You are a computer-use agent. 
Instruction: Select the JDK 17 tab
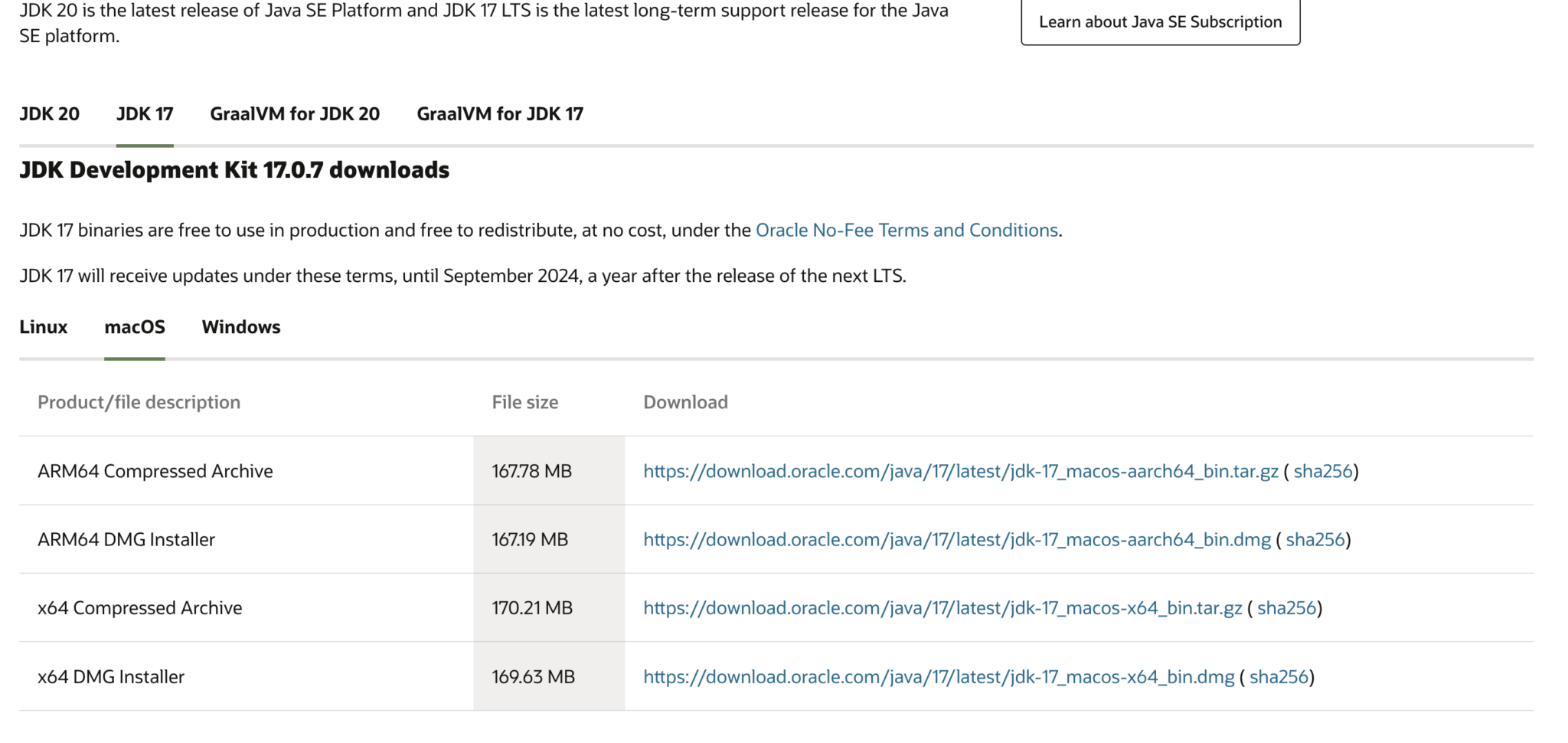click(x=145, y=113)
